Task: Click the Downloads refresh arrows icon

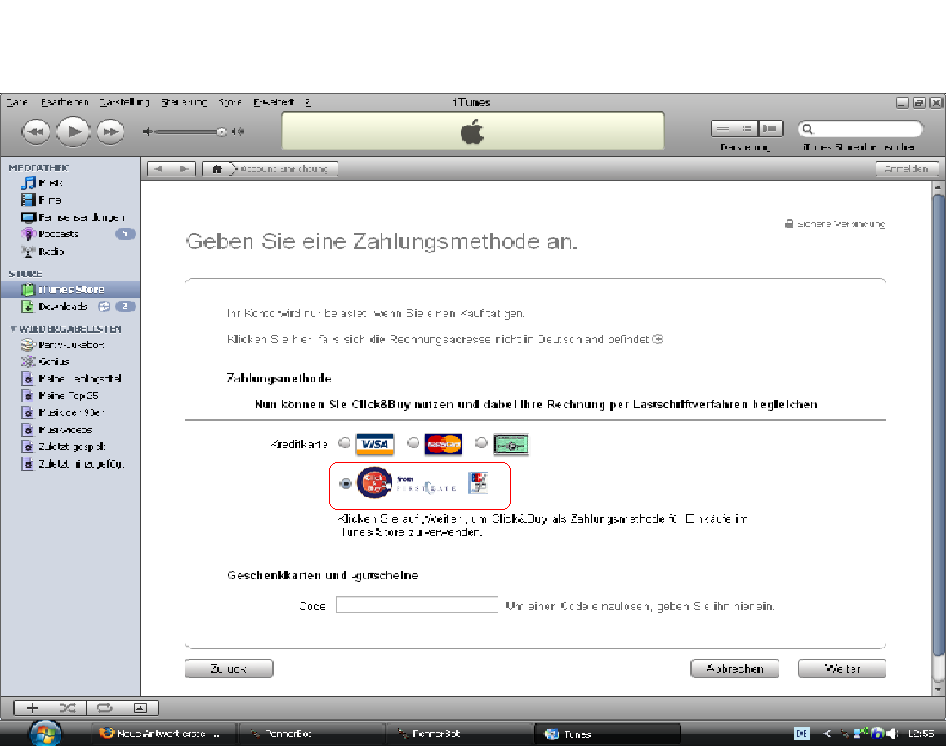Action: click(104, 307)
